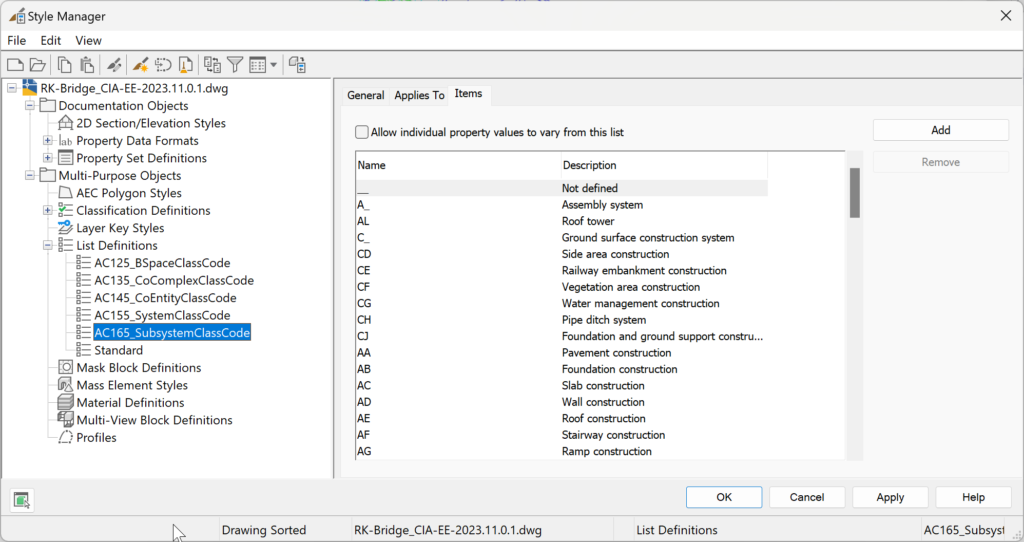
Task: Click the Filter Style Type funnel icon
Action: click(x=235, y=65)
